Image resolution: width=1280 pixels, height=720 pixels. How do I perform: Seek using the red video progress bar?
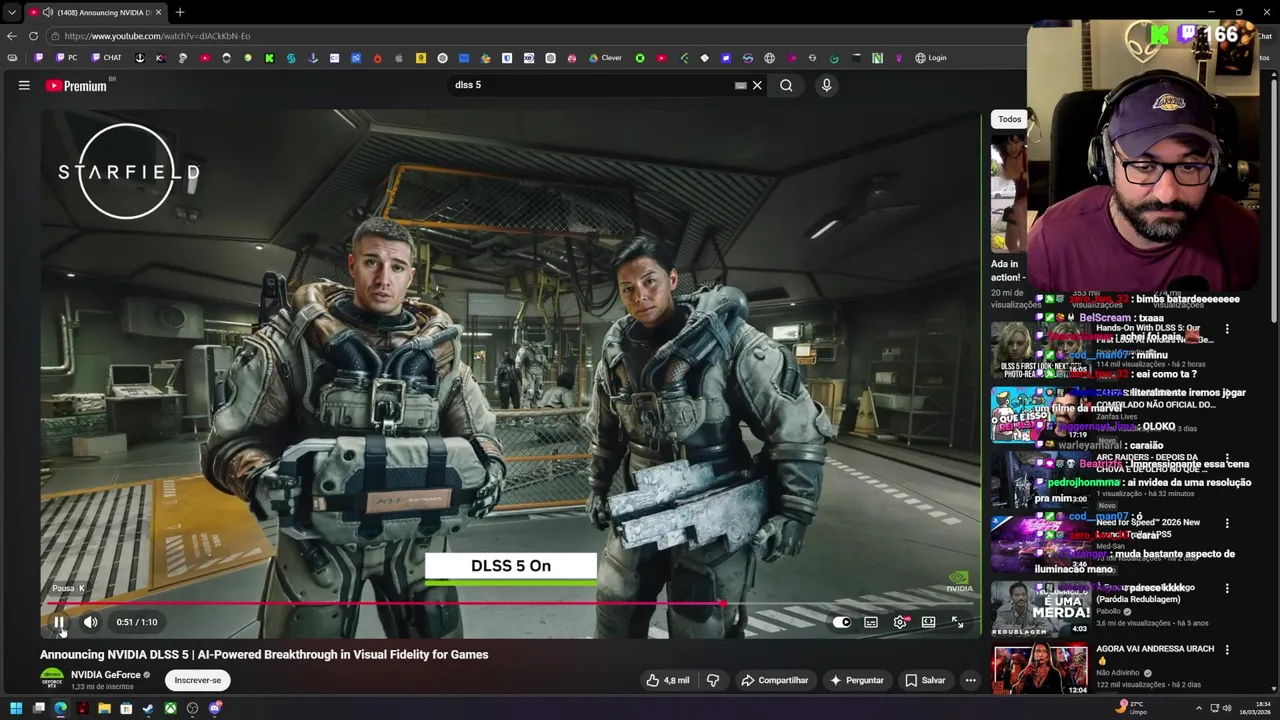coord(510,603)
